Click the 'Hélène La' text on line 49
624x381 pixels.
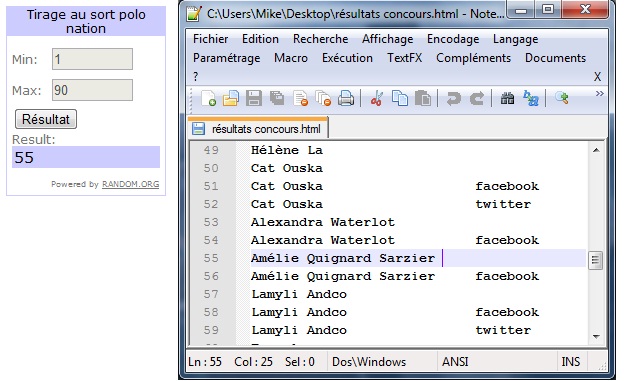287,150
